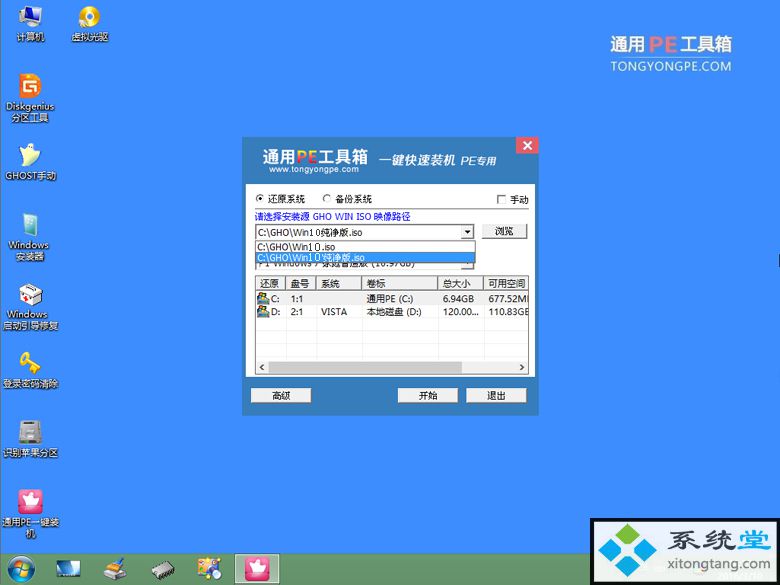This screenshot has width=780, height=585.
Task: Close the 一键快速装机 dialog
Action: click(527, 145)
